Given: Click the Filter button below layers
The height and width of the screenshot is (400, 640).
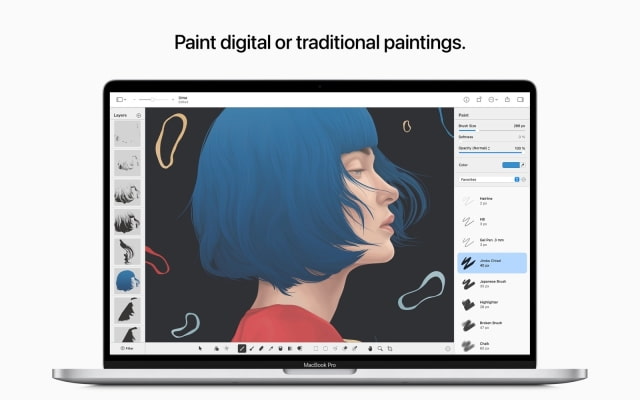Looking at the screenshot, I should pos(127,349).
